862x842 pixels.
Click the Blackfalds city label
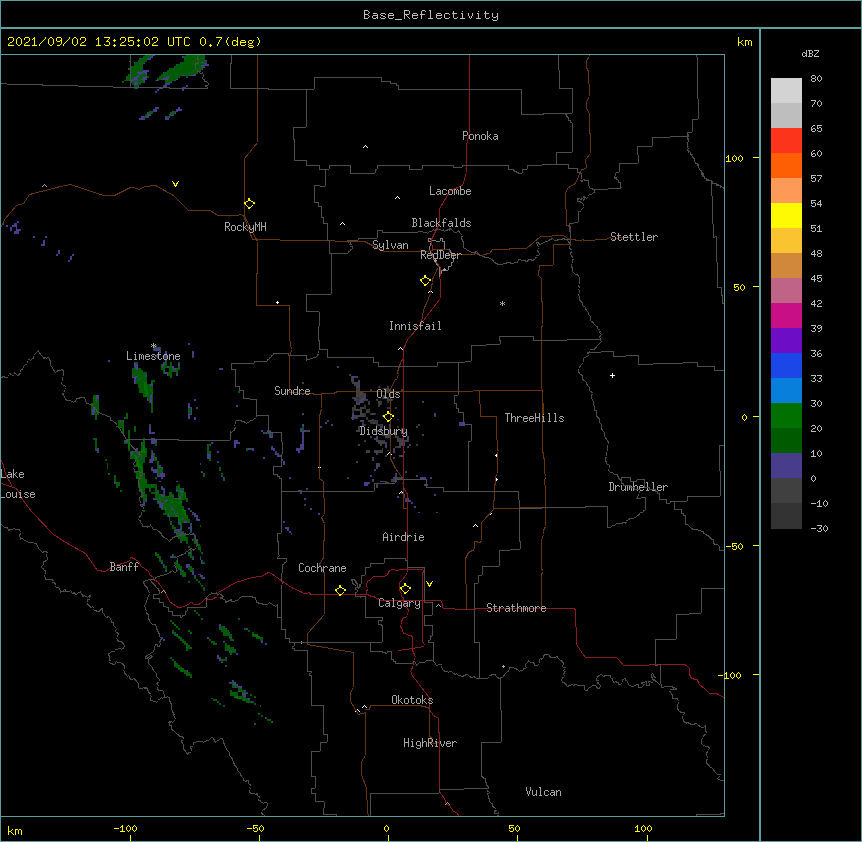point(441,223)
